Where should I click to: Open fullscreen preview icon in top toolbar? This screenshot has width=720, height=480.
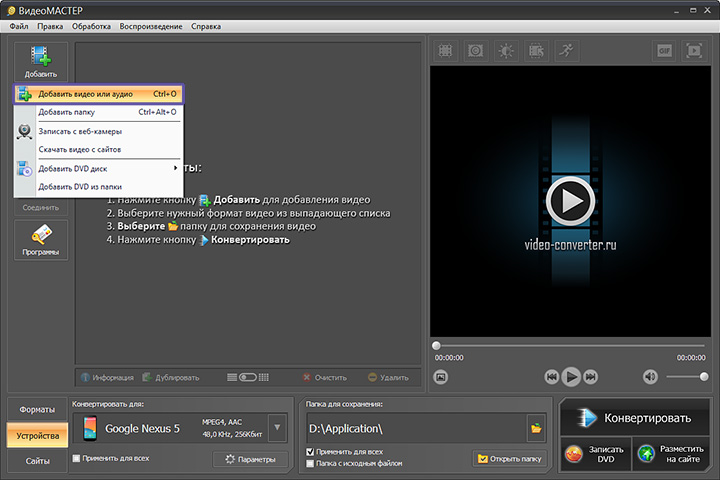click(694, 51)
